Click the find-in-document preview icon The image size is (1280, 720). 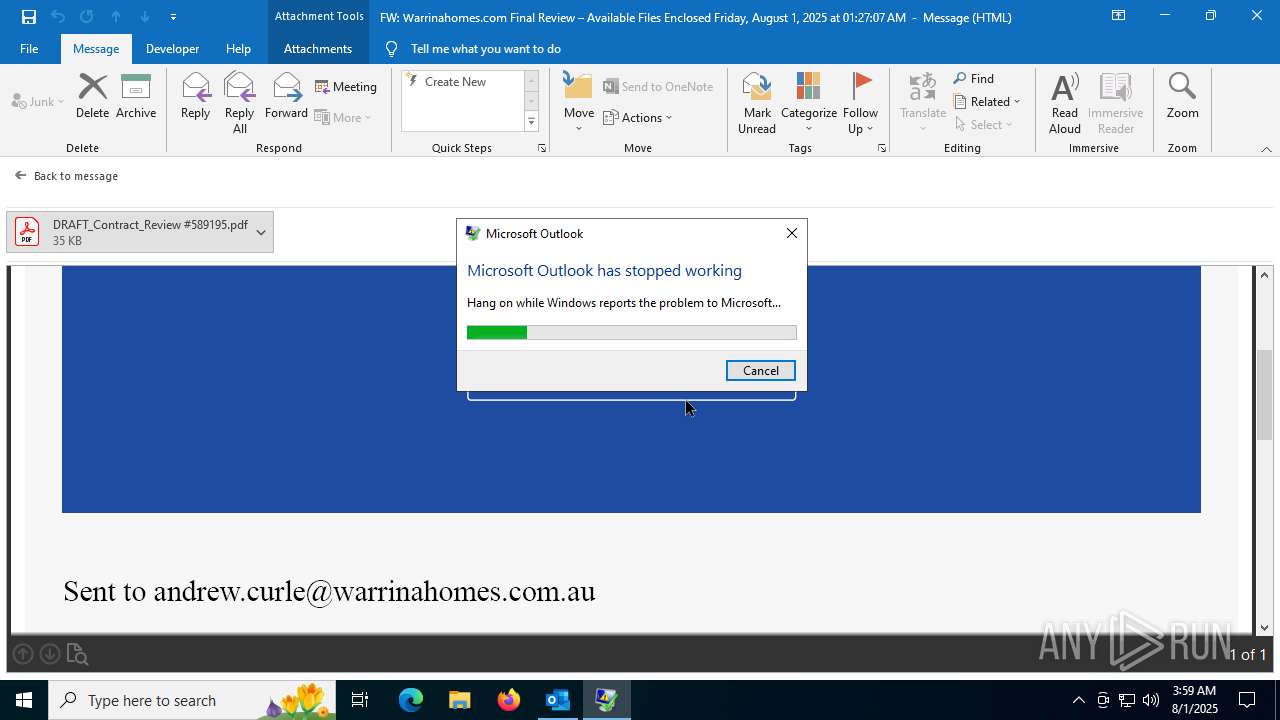pos(77,654)
